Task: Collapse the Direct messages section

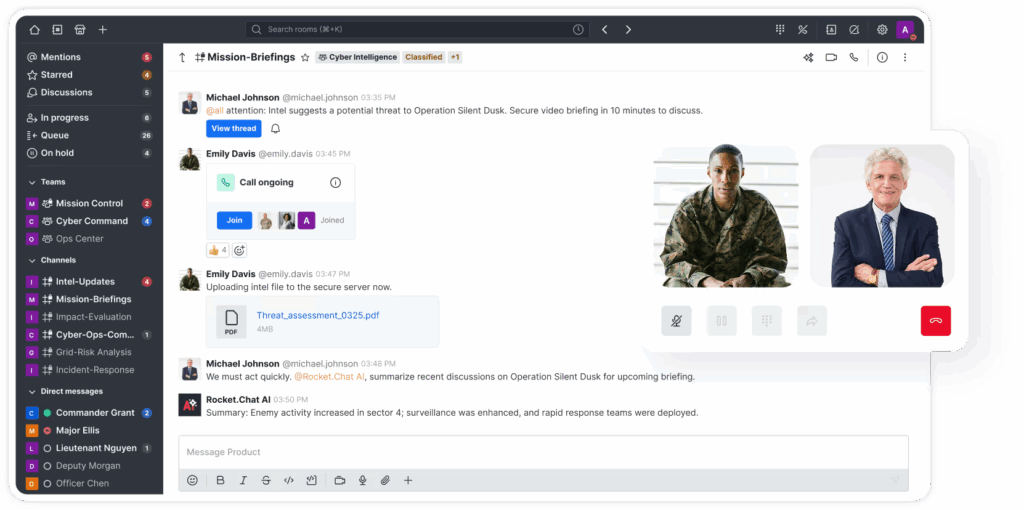Action: tap(31, 391)
